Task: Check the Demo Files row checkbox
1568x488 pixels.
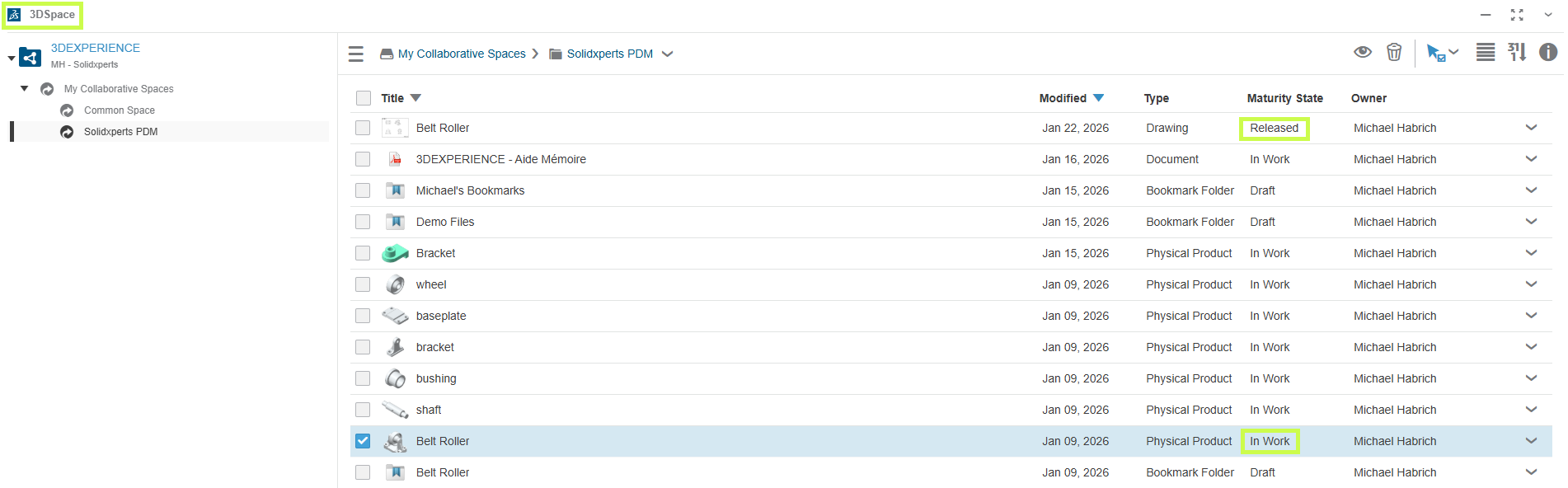Action: tap(363, 222)
